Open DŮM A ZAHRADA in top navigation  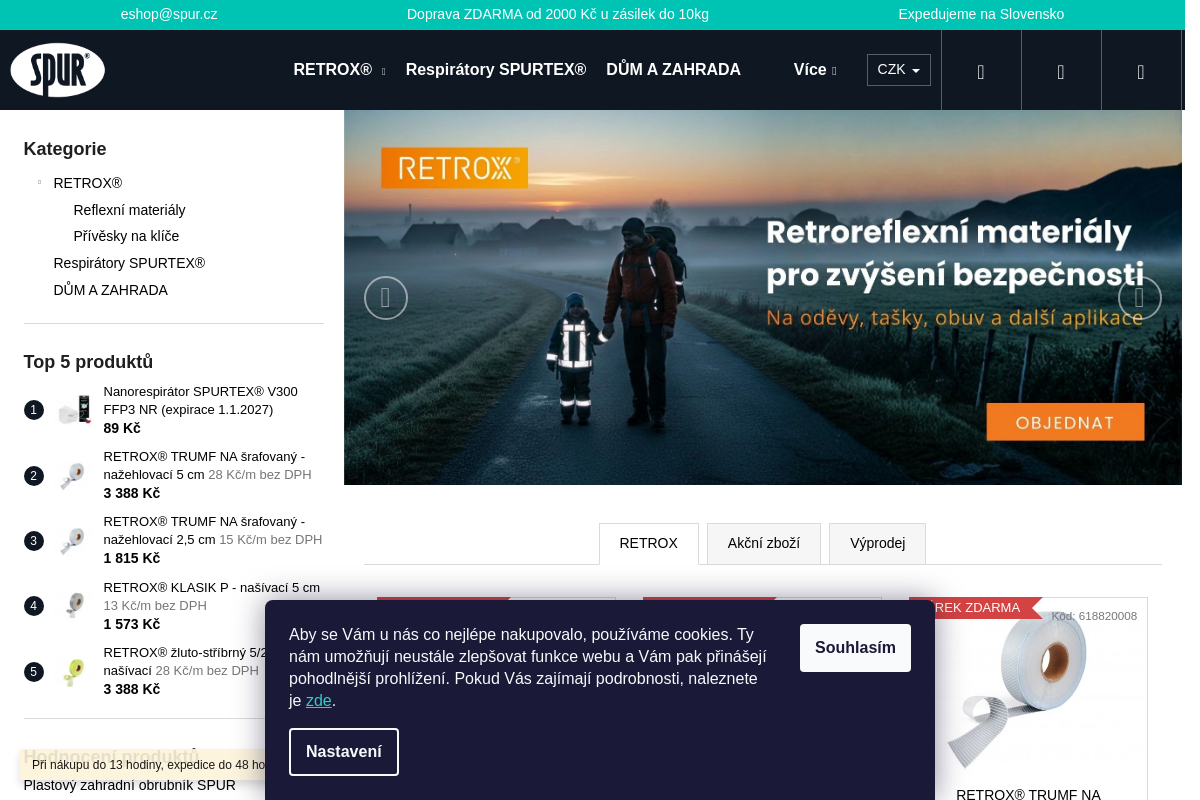point(673,70)
